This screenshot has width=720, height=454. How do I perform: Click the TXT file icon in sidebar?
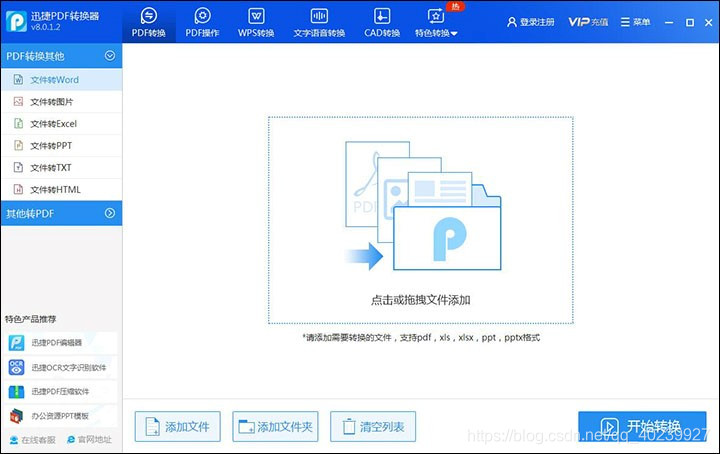click(x=18, y=167)
